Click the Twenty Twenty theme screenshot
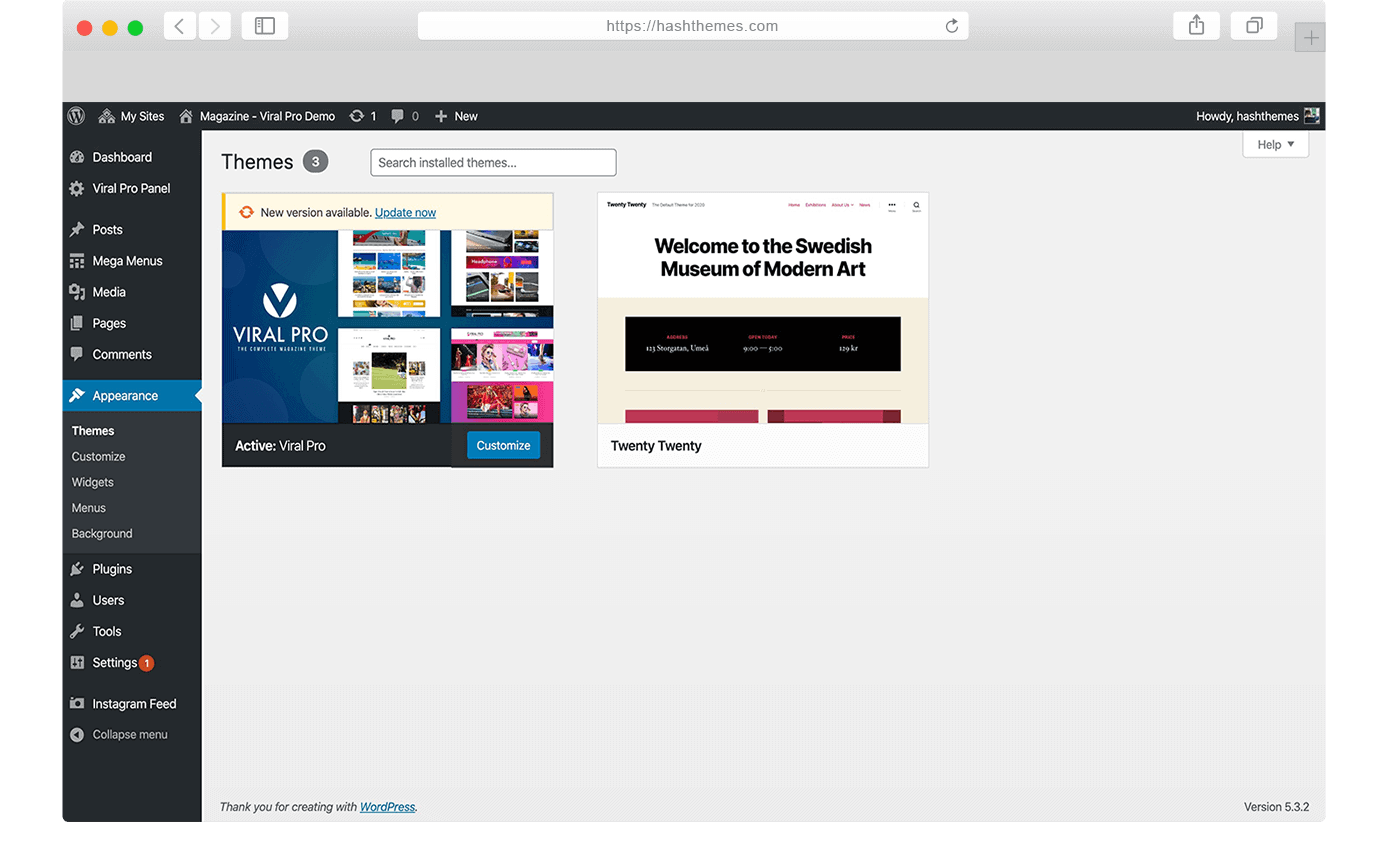The height and width of the screenshot is (868, 1389). [763, 308]
